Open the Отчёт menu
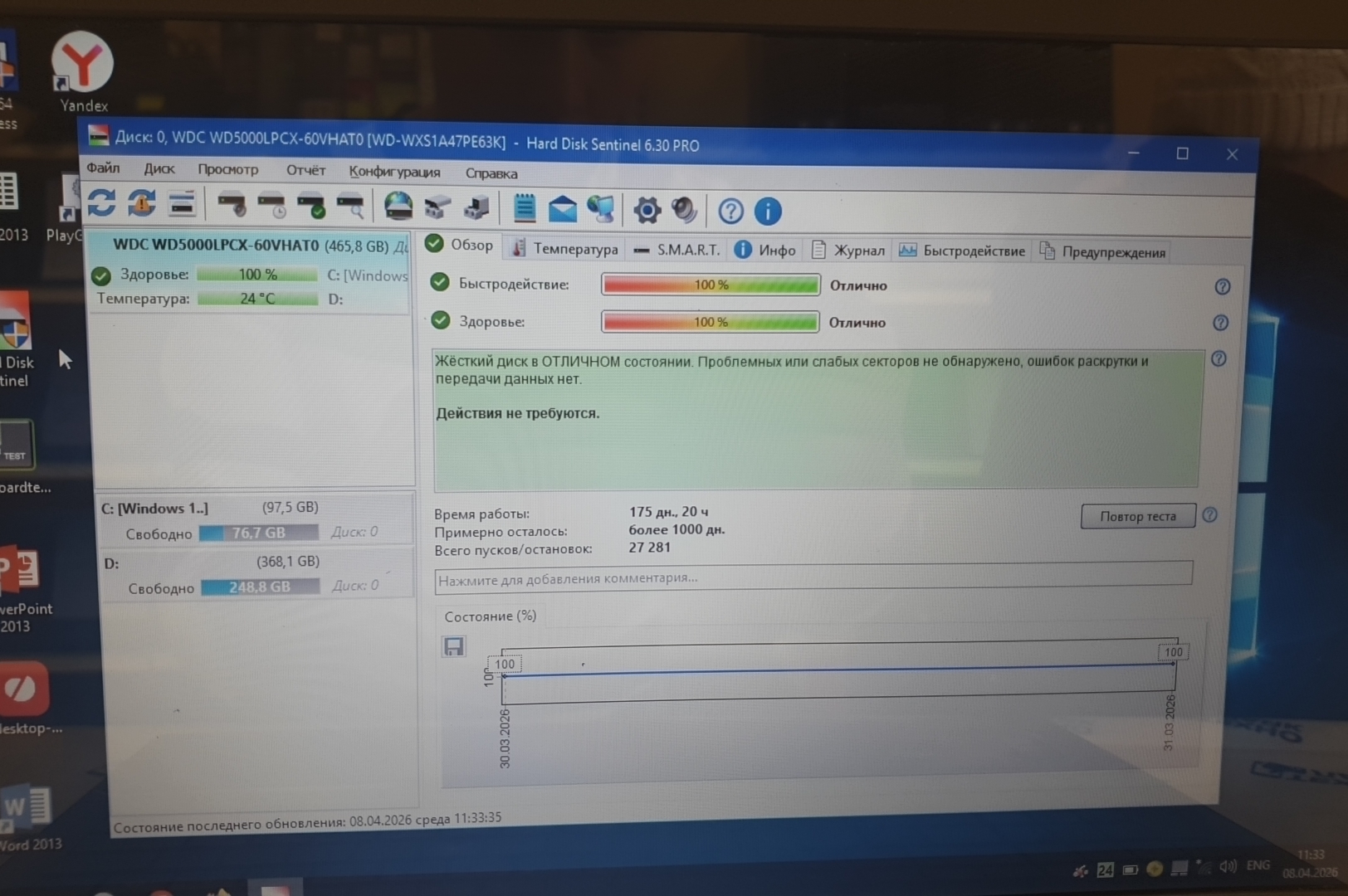 (x=305, y=170)
